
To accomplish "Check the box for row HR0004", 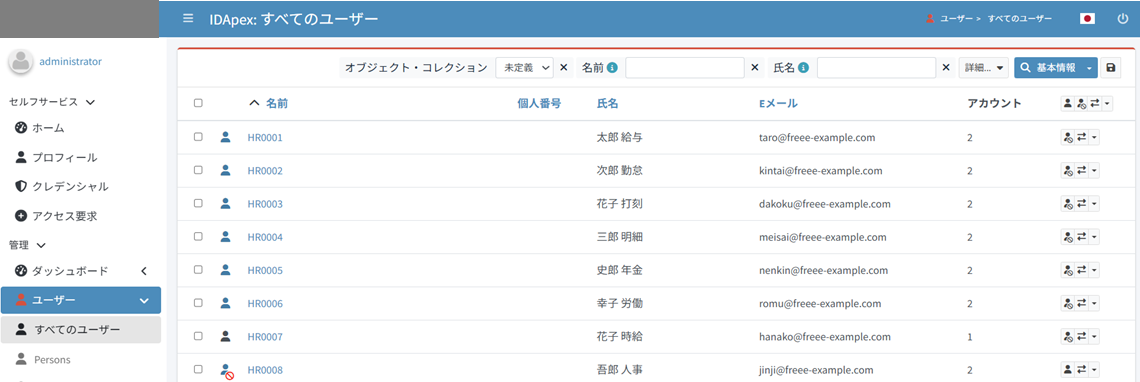I will click(198, 236).
